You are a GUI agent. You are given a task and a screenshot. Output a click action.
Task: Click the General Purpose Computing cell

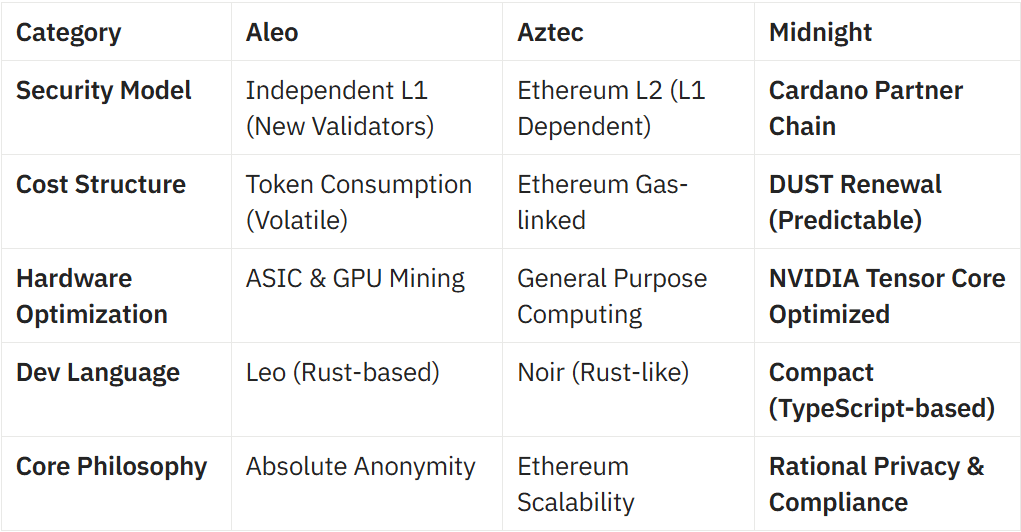click(x=612, y=296)
